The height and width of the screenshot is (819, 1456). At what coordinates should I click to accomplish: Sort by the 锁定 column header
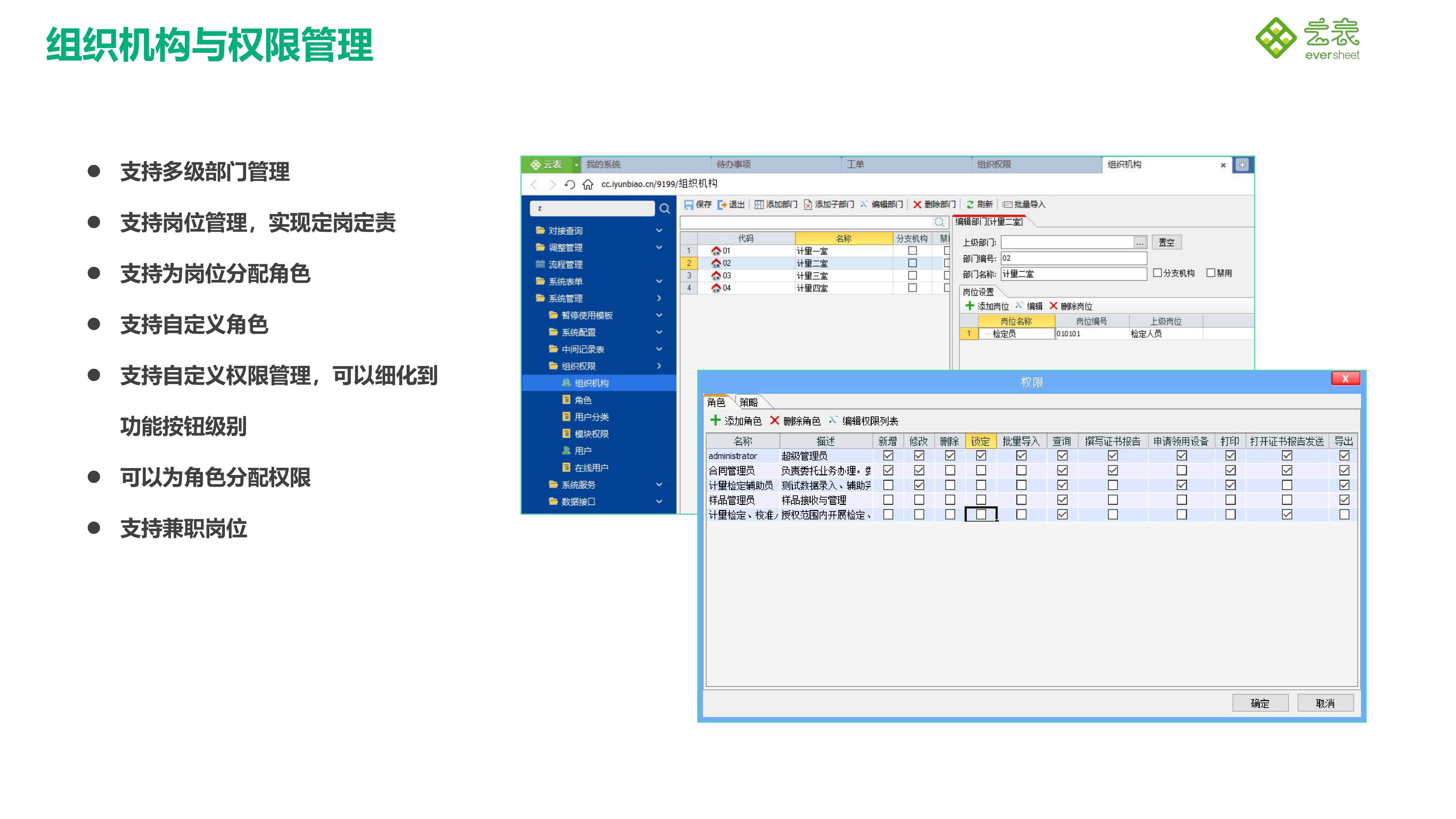[x=981, y=441]
